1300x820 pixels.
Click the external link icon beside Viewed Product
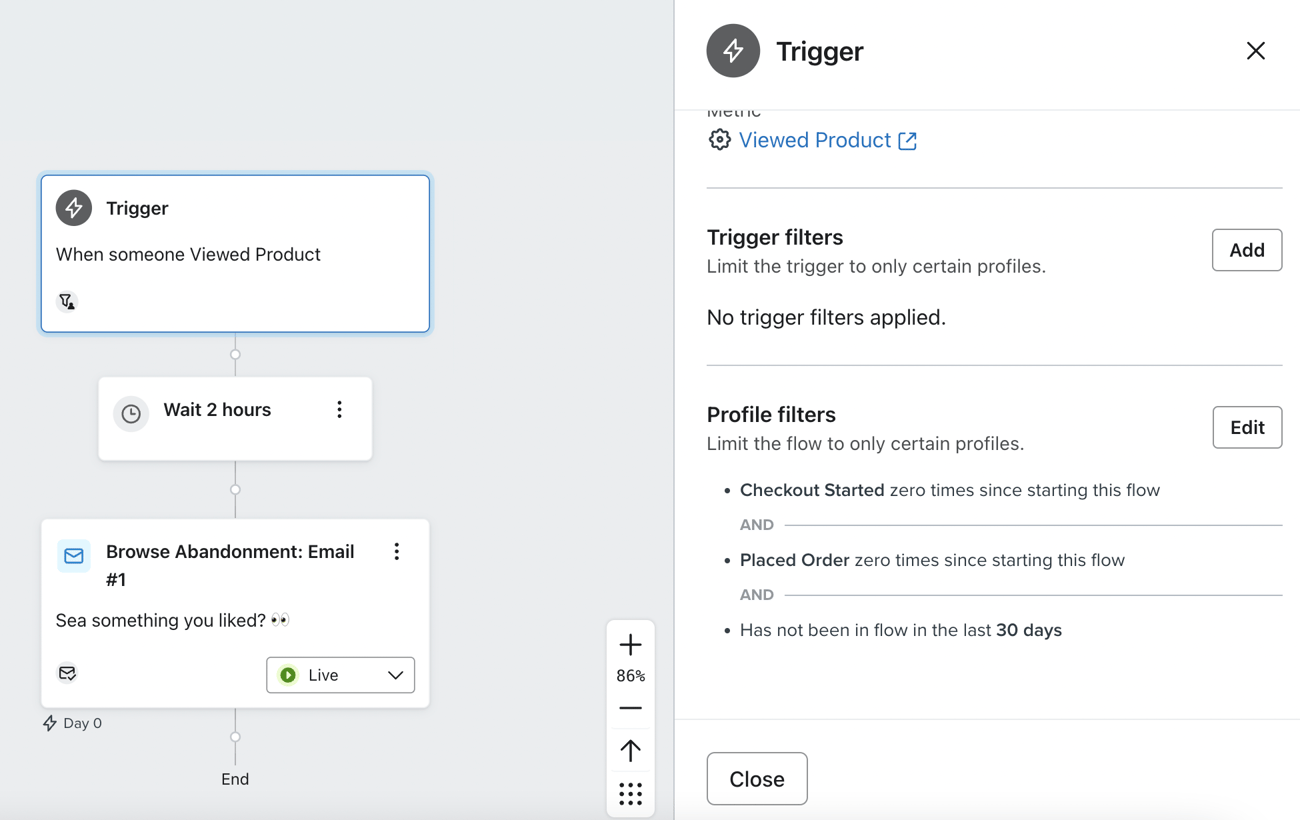(x=908, y=141)
